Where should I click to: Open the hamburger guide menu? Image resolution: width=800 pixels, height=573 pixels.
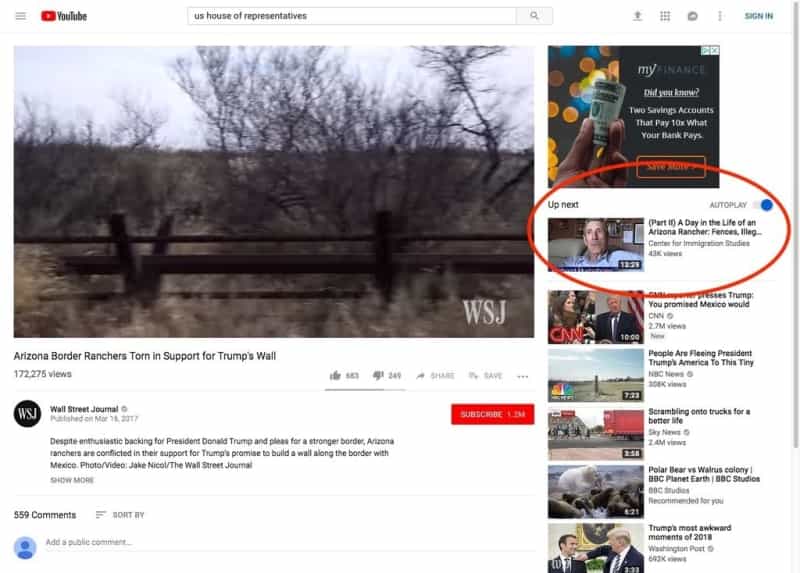click(x=20, y=16)
